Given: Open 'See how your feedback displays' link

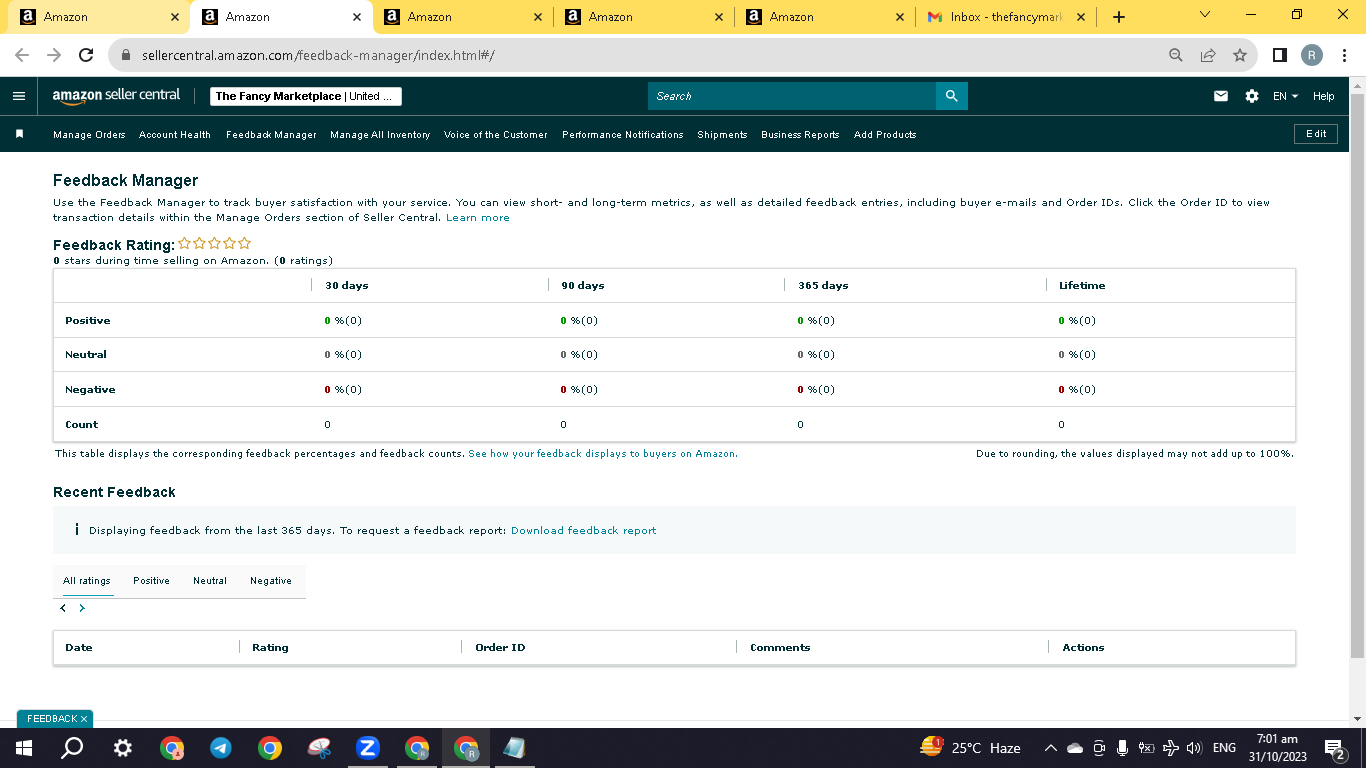Looking at the screenshot, I should click(603, 453).
